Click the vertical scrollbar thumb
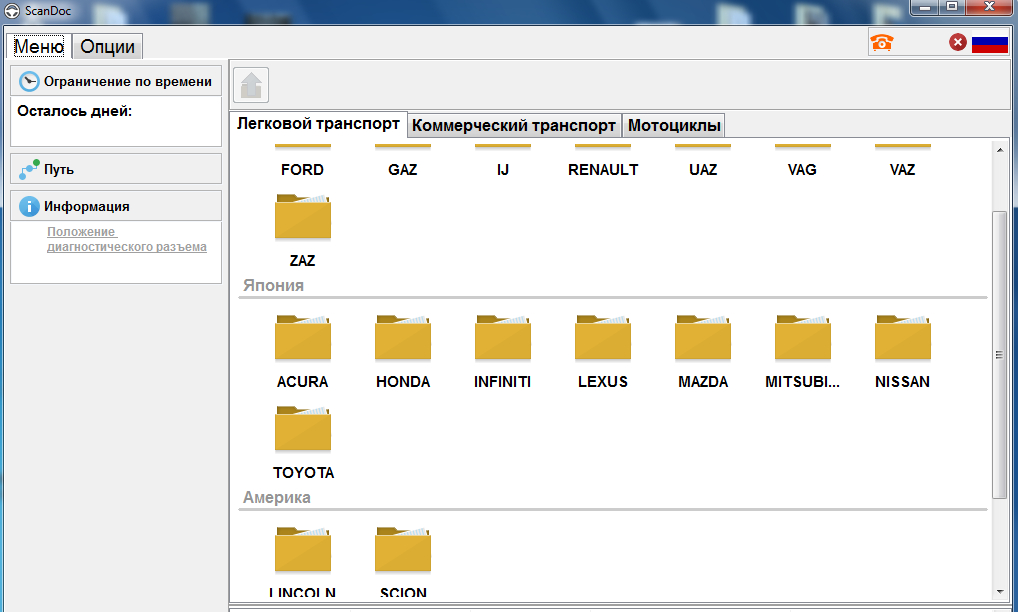Image resolution: width=1018 pixels, height=612 pixels. pos(999,354)
